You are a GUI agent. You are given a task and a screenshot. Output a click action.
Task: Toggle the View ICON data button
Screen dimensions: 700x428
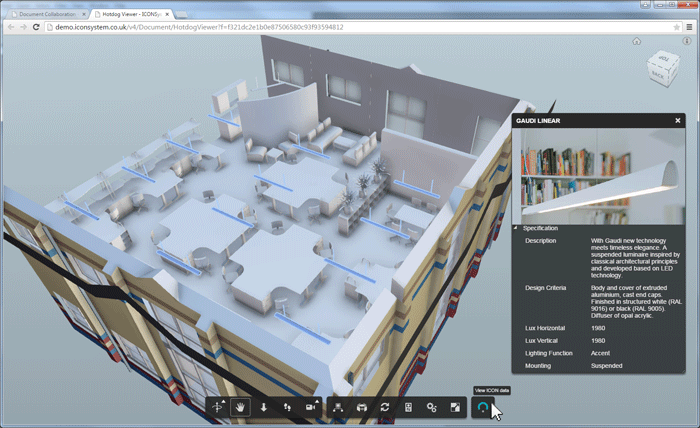point(483,407)
